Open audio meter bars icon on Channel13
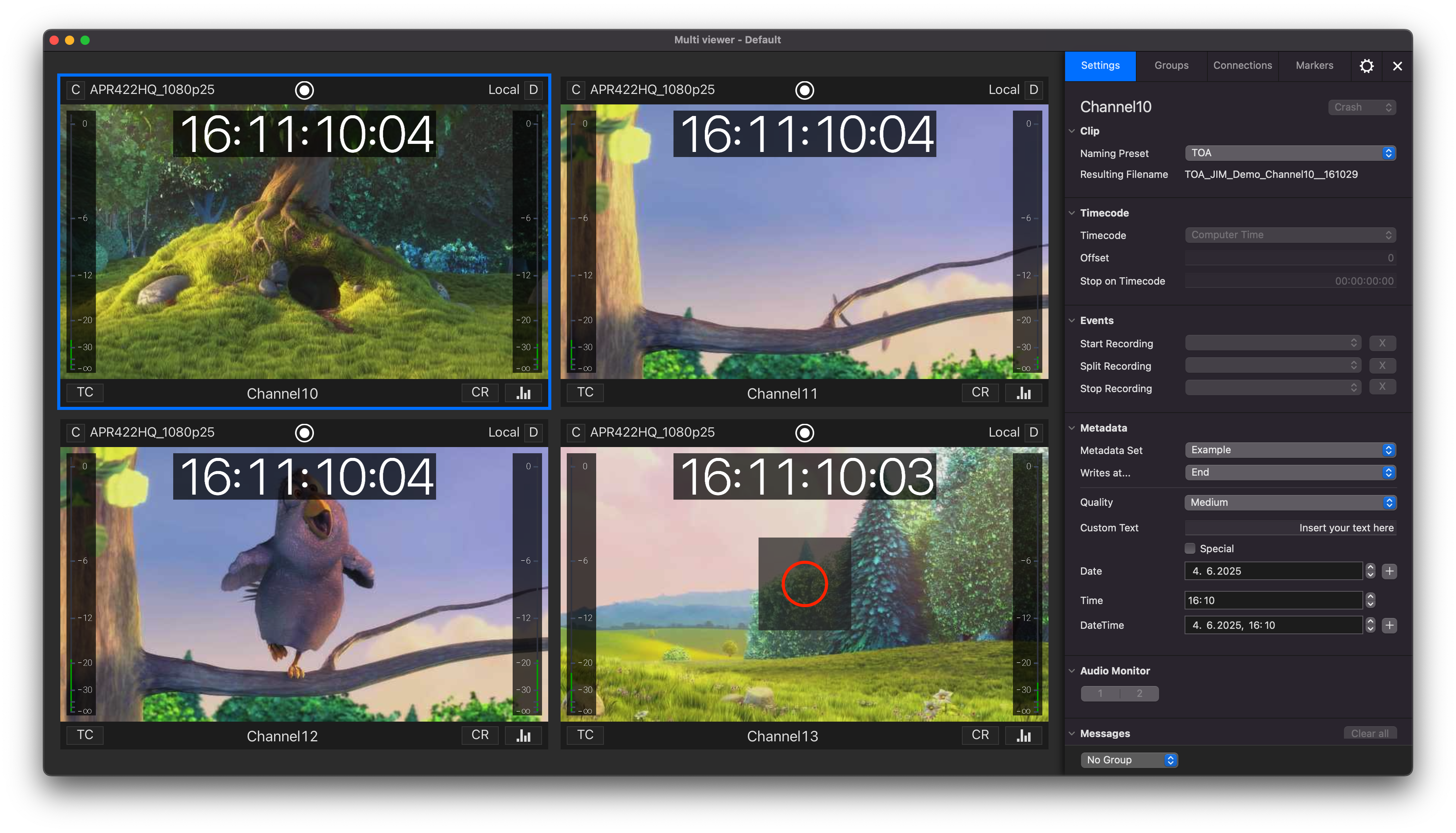 click(x=1024, y=735)
